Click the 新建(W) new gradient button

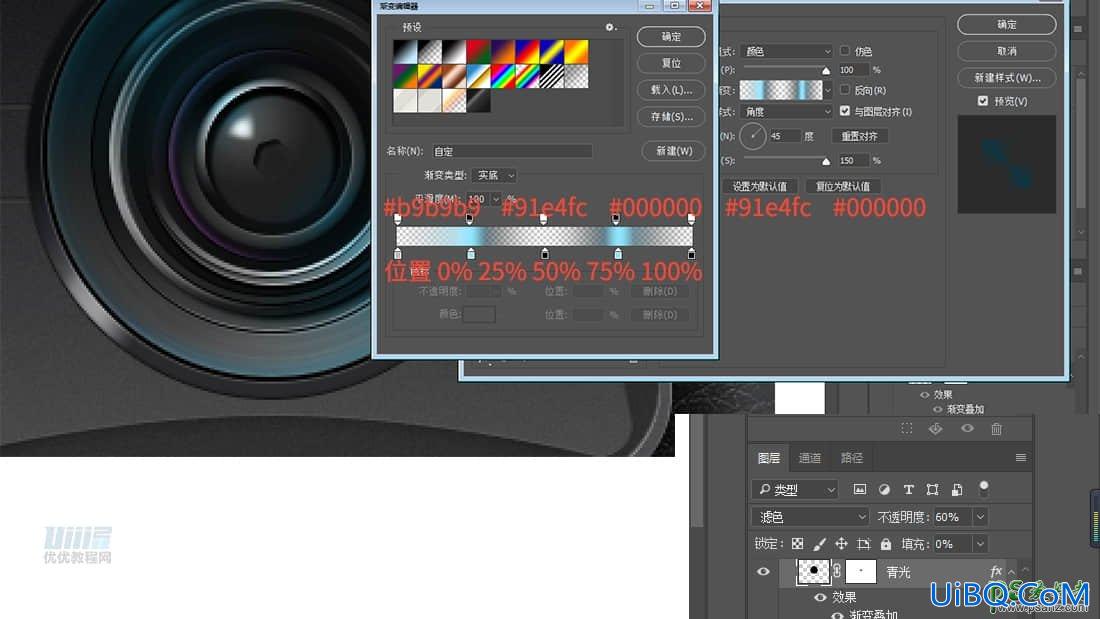click(673, 151)
